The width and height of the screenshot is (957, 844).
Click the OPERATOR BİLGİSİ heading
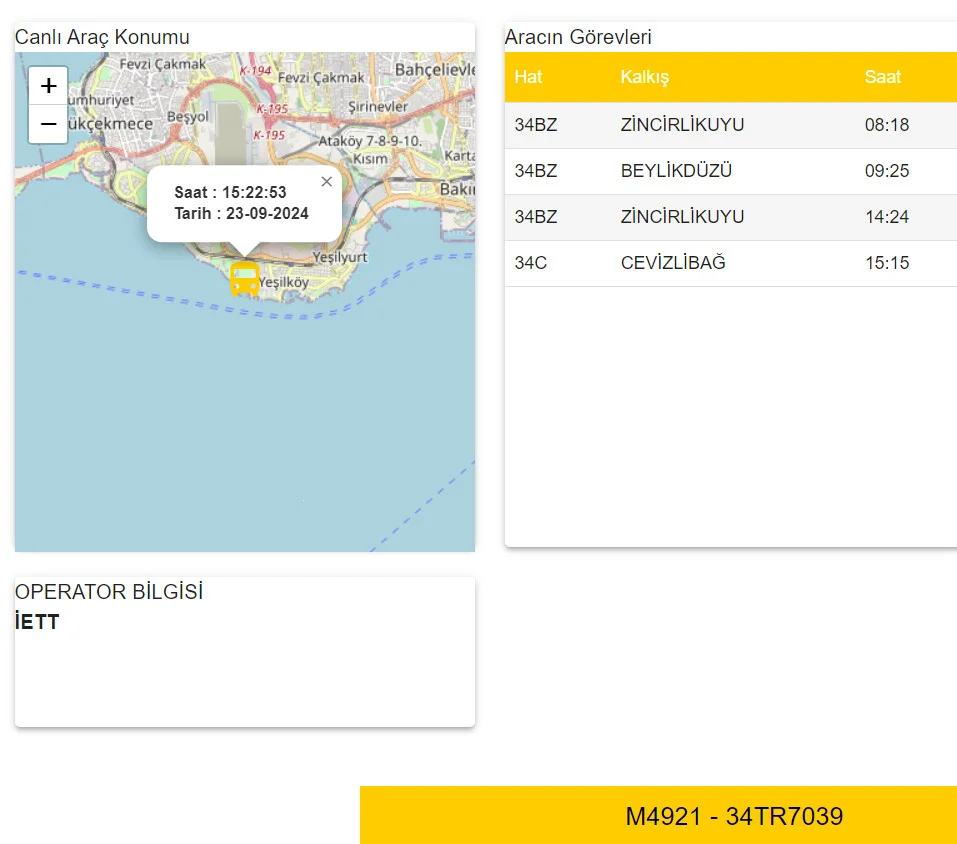click(109, 592)
